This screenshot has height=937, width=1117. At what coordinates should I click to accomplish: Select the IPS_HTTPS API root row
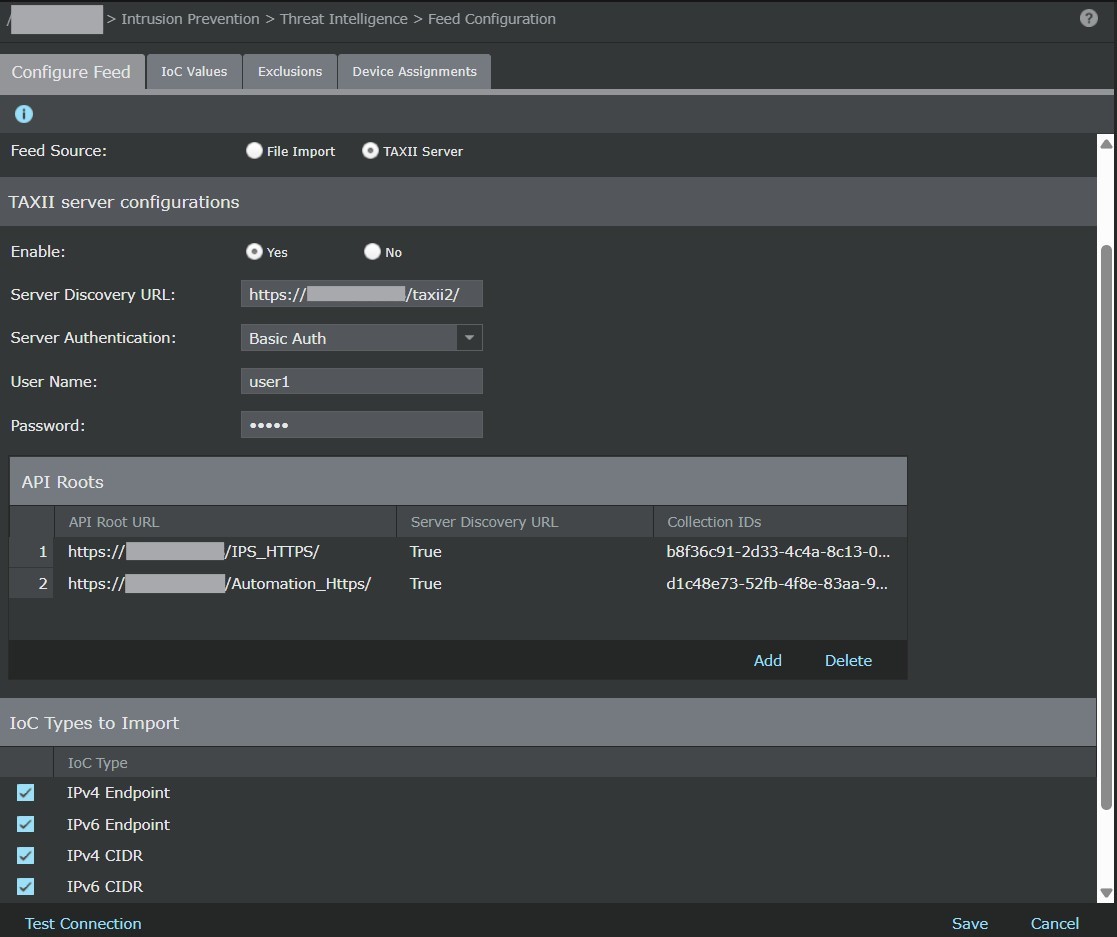click(458, 552)
